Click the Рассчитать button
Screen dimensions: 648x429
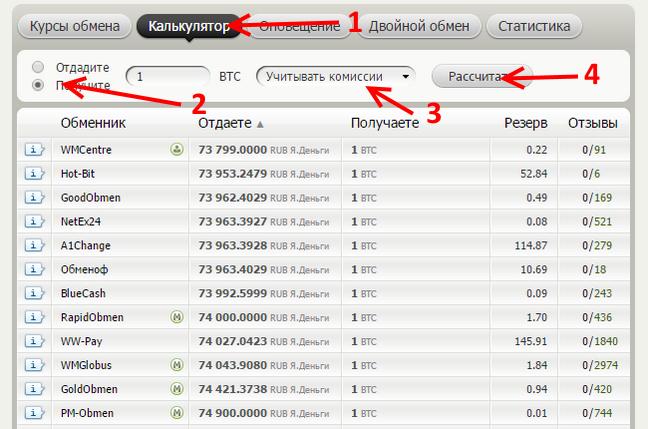482,76
